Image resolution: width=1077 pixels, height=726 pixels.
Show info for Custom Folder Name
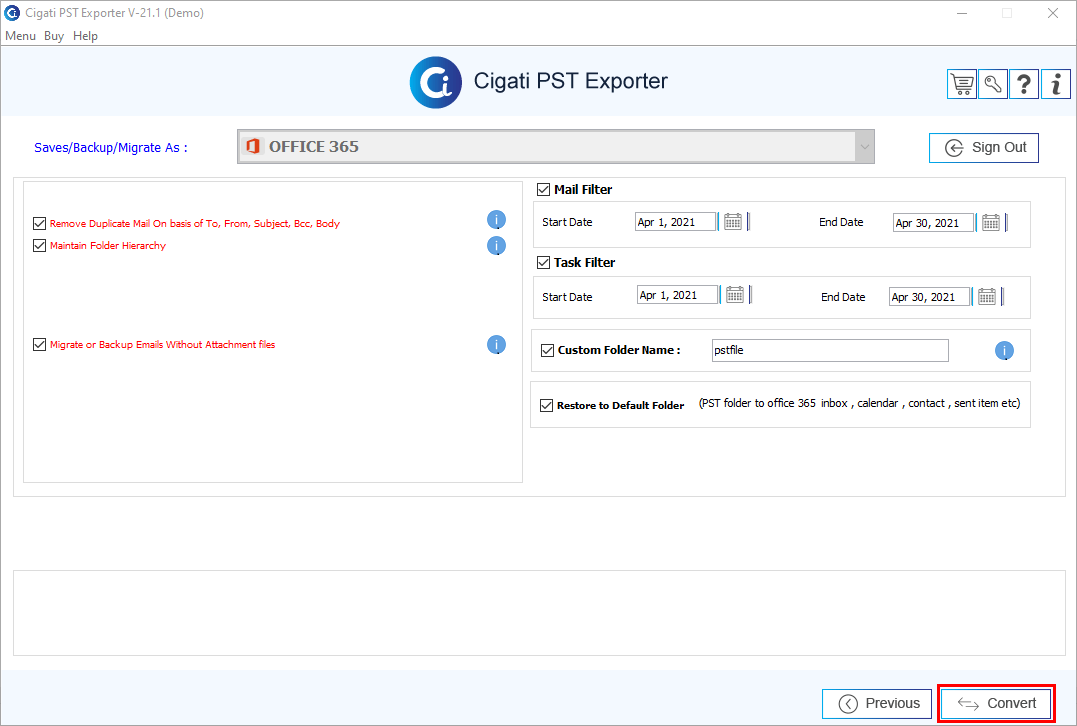coord(1004,351)
